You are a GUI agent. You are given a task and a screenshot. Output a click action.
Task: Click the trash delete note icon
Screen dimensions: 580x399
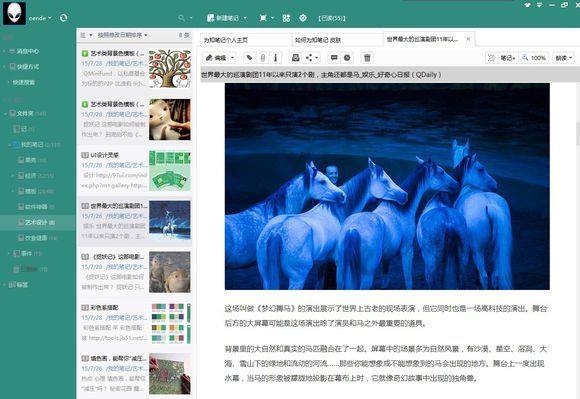[367, 58]
